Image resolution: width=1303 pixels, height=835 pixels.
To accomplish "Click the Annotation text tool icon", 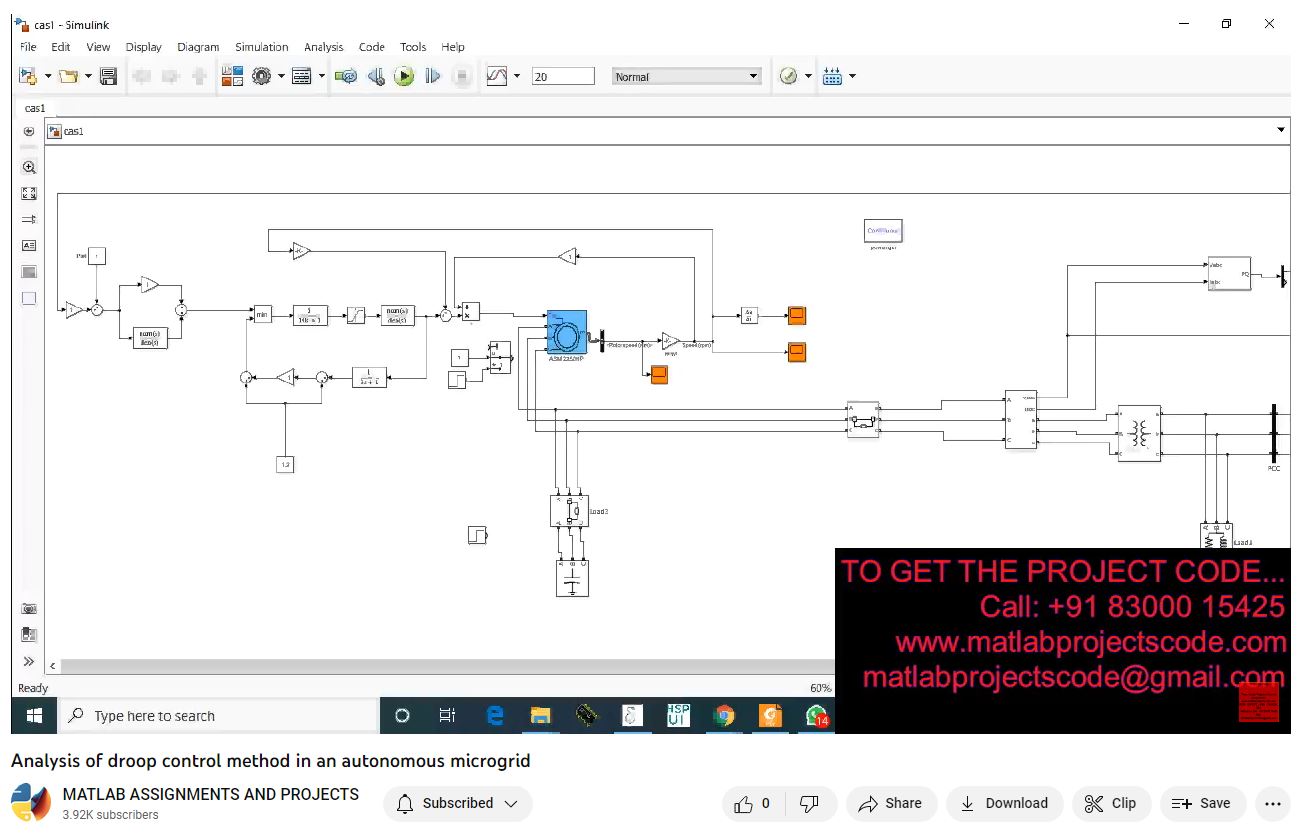I will 29,245.
